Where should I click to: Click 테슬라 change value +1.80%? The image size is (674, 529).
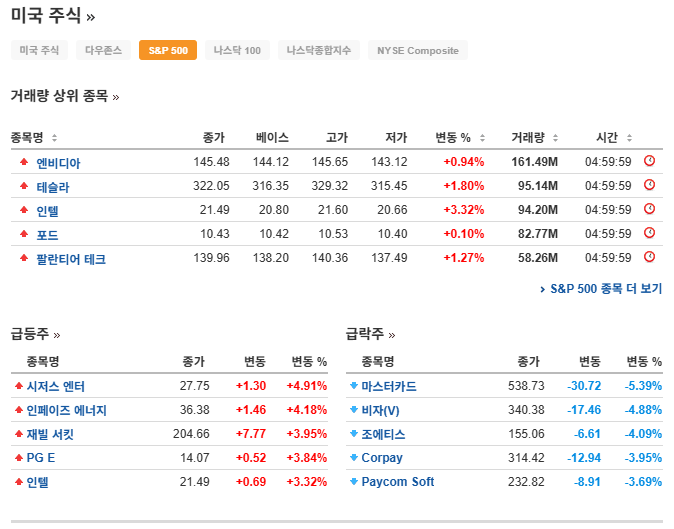[x=464, y=186]
